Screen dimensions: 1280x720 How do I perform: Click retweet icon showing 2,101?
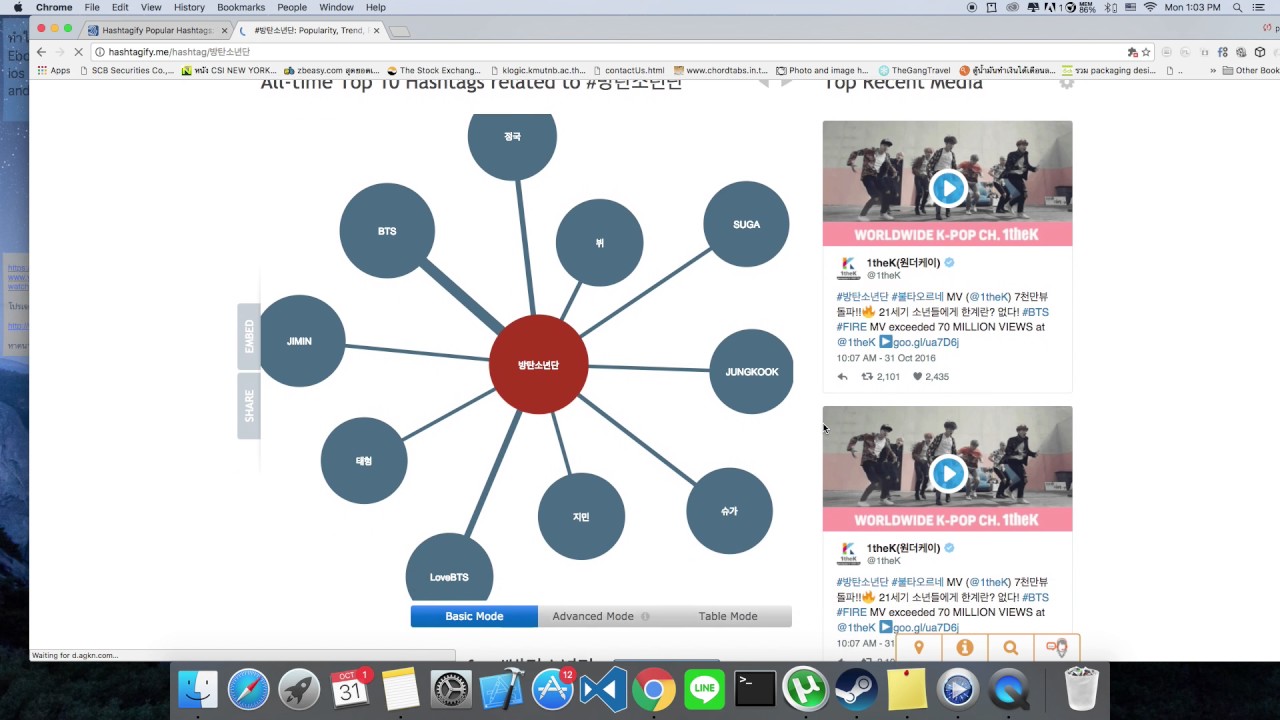867,377
